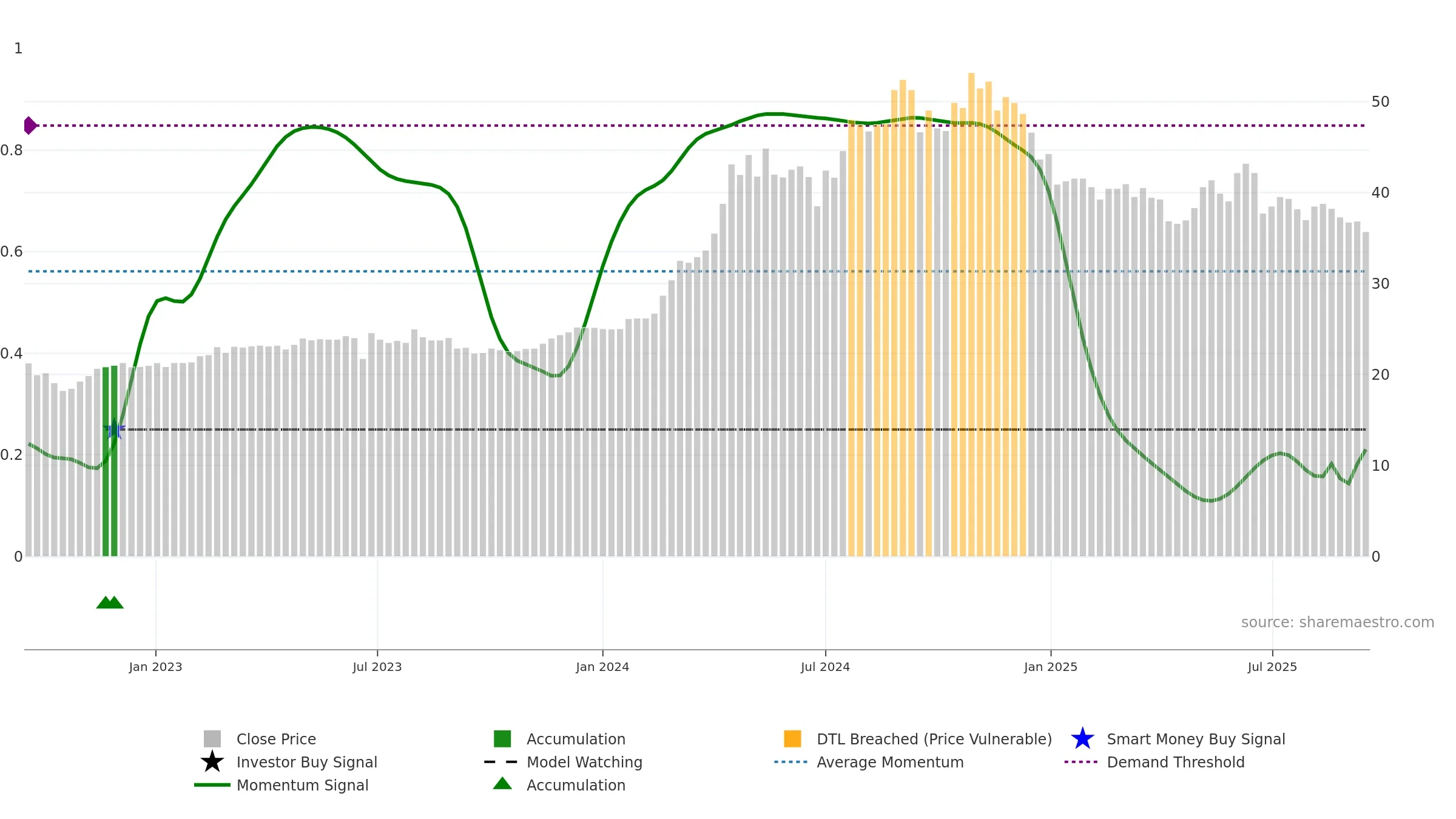Click the Jan 2024 axis label
The width and height of the screenshot is (1456, 819).
(602, 667)
